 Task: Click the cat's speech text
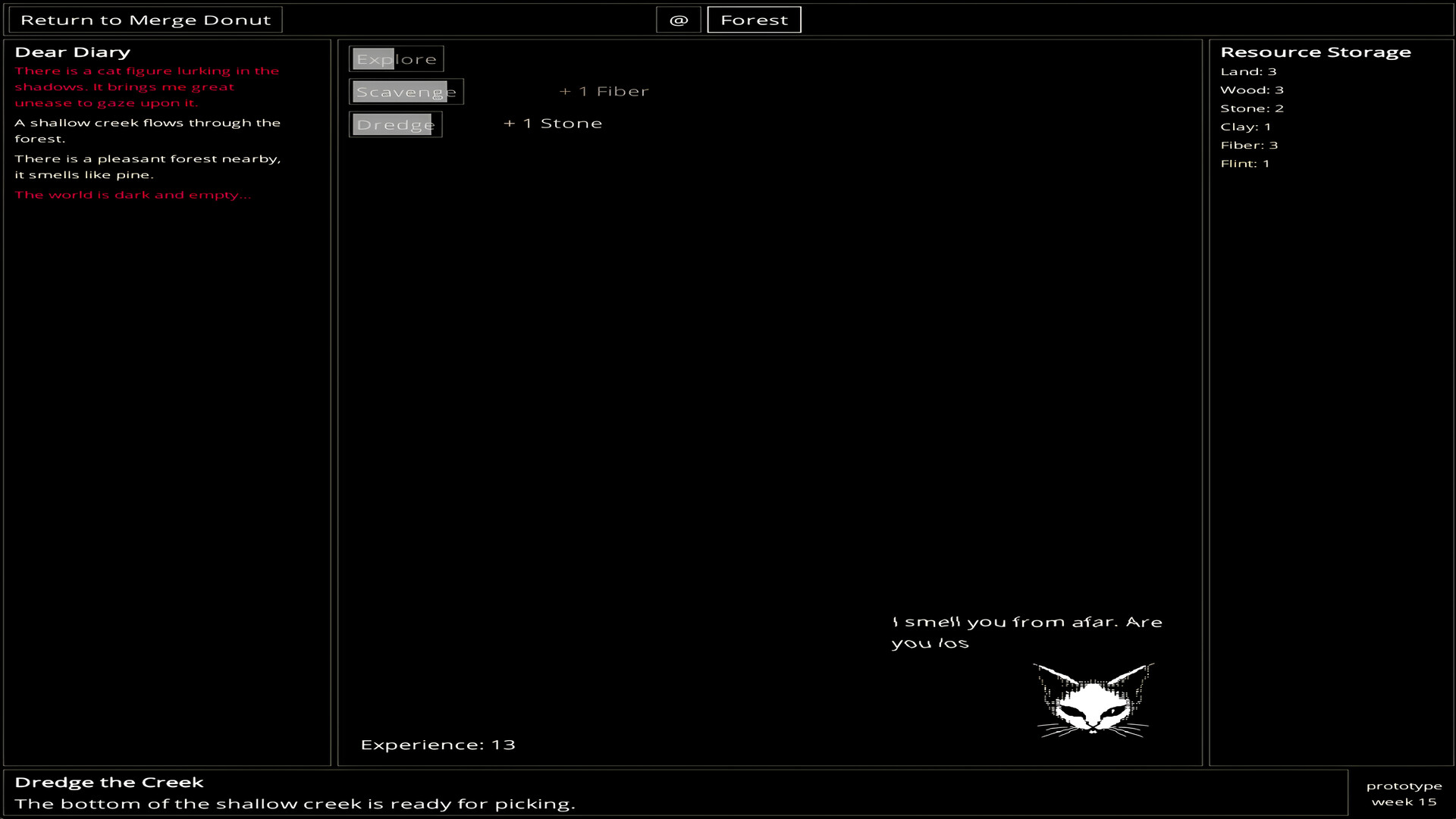click(1026, 632)
